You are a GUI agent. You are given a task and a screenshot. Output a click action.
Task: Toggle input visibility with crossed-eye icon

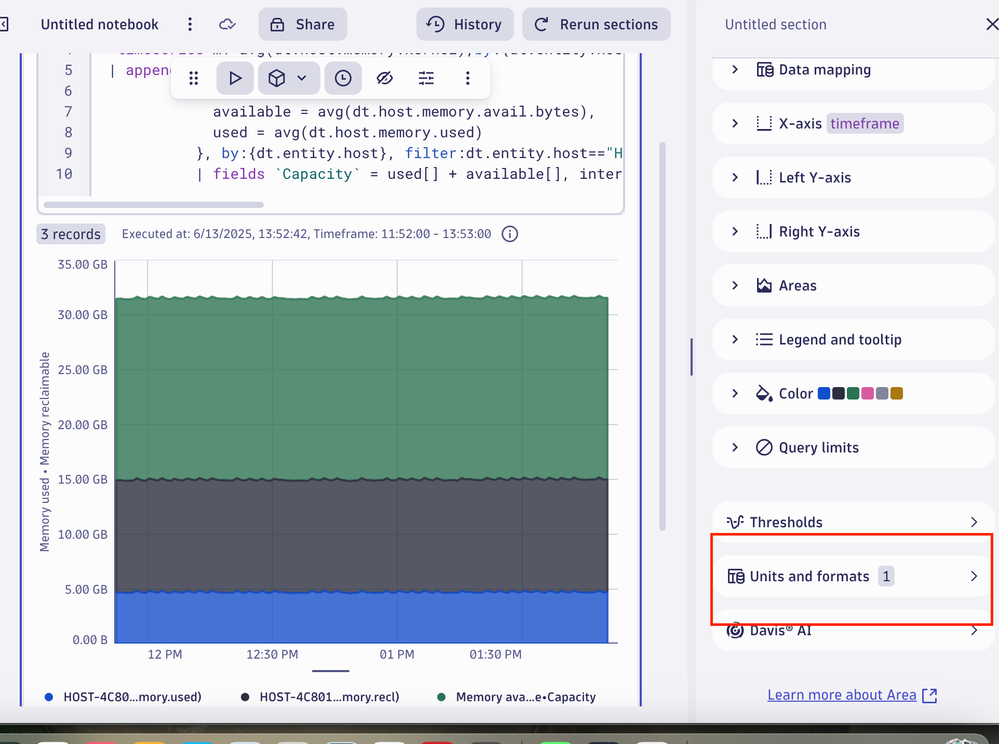pos(385,78)
